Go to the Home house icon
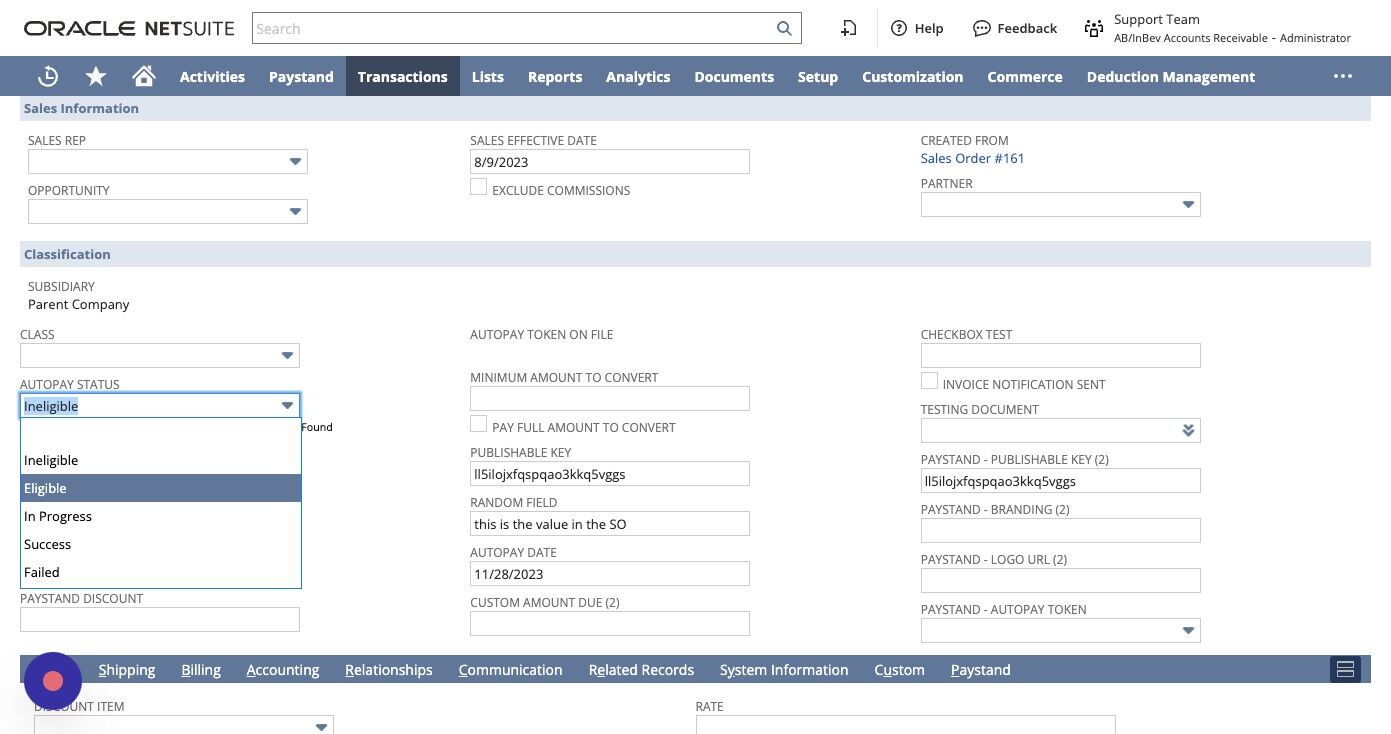The image size is (1391, 734). 144,76
